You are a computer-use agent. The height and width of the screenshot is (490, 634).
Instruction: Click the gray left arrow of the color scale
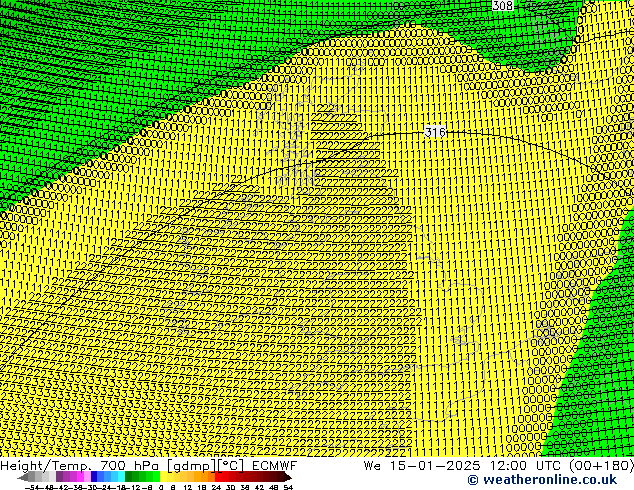click(x=22, y=477)
